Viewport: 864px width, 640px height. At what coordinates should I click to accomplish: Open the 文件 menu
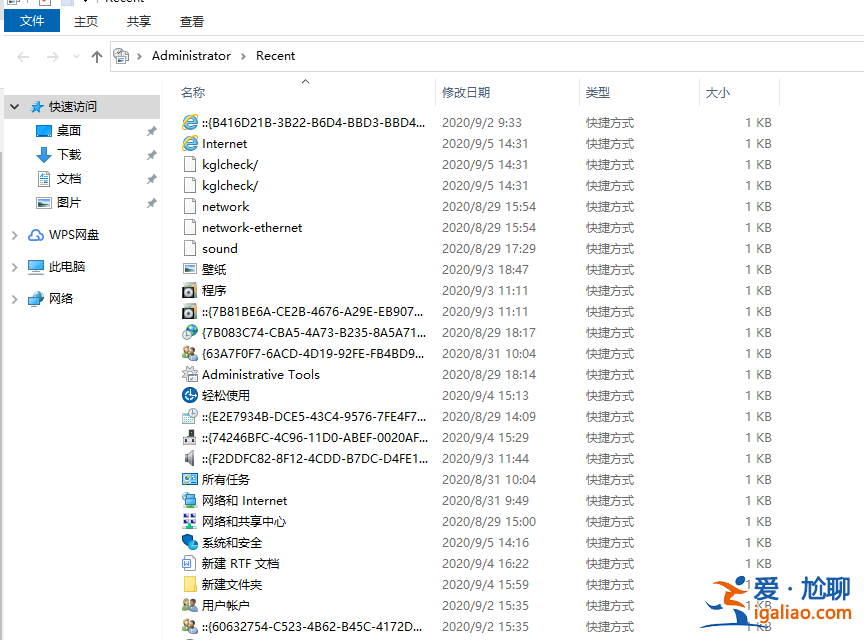[31, 20]
